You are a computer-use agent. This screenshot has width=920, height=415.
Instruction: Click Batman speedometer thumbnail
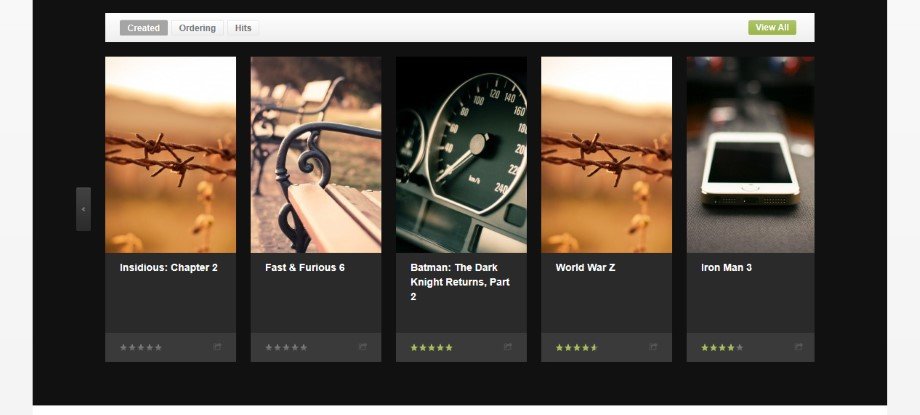461,155
